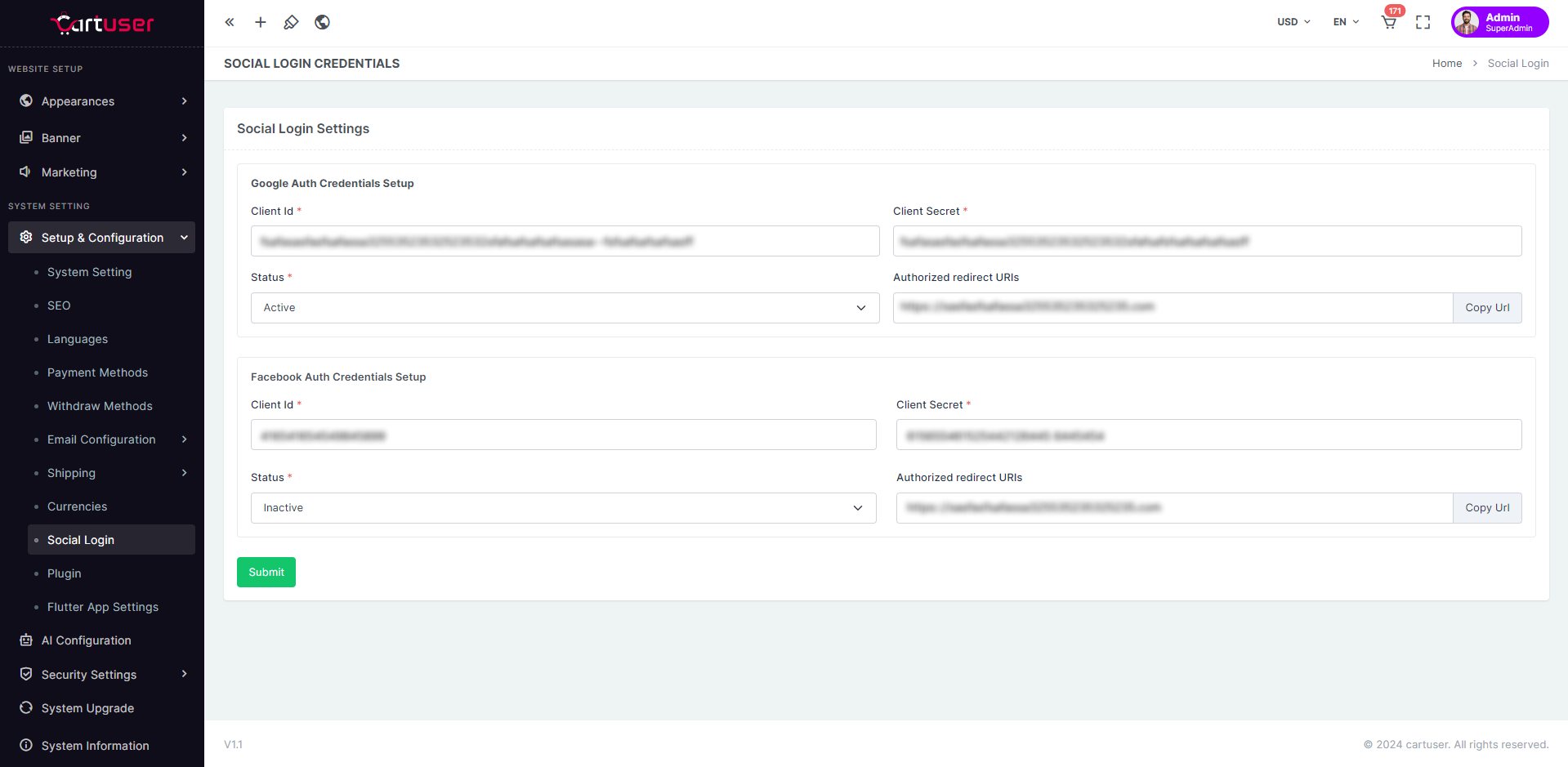Open AI Configuration from sidebar
1568x767 pixels.
86,640
